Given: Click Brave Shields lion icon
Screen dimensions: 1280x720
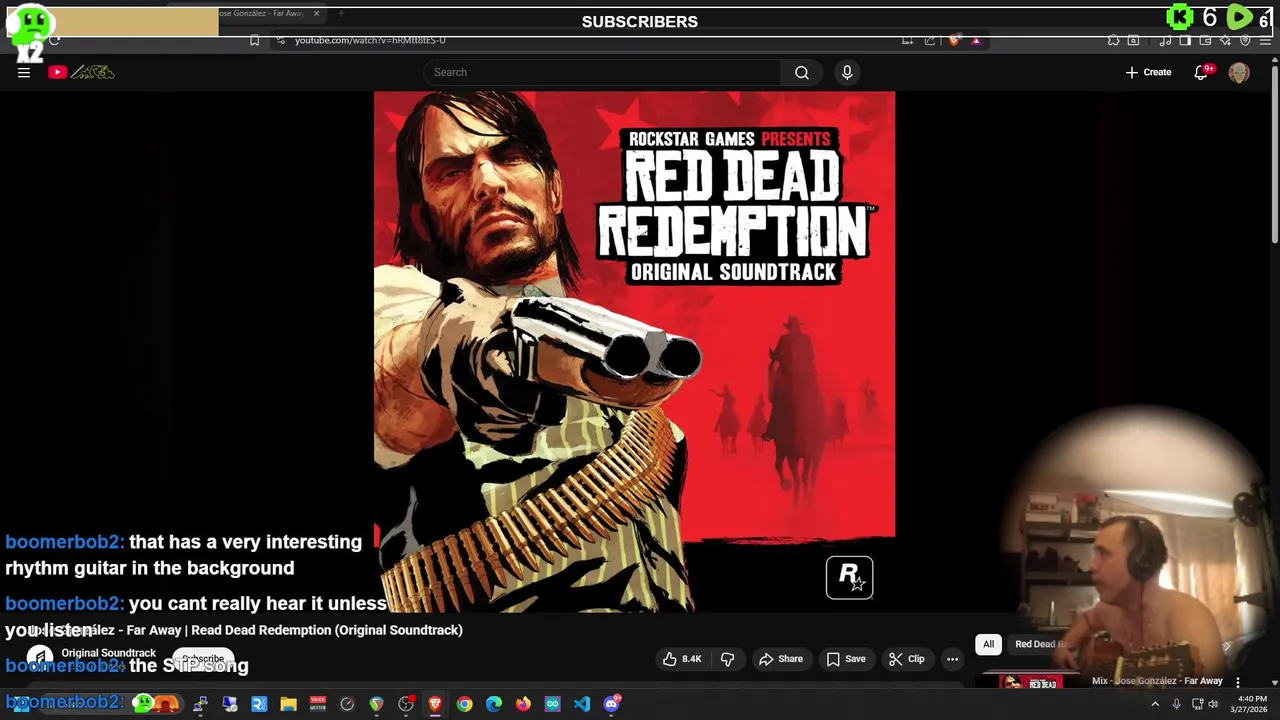Looking at the screenshot, I should point(954,40).
